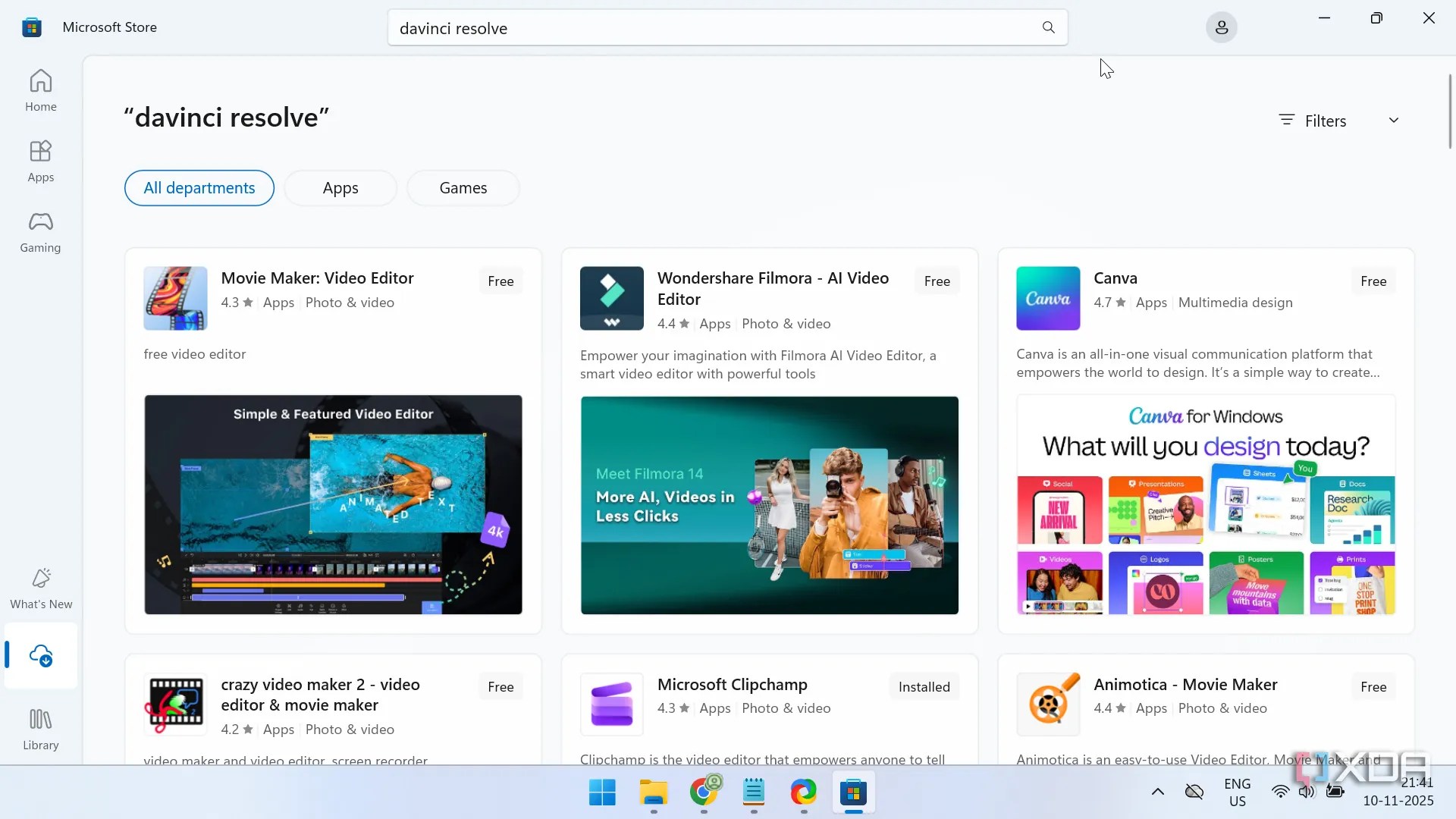
Task: Click the battery tray icon
Action: coord(1335,792)
